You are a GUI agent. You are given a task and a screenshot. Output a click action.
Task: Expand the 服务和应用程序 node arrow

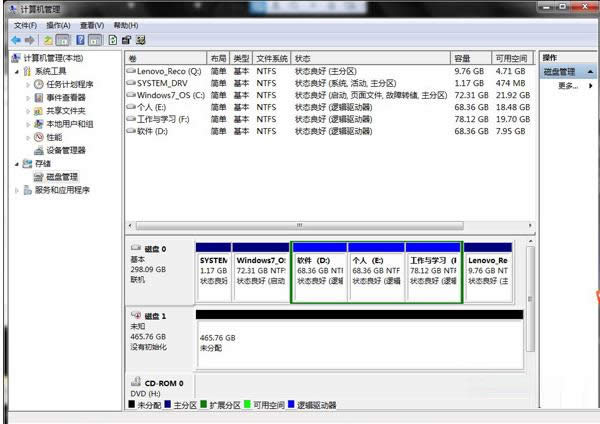16,189
